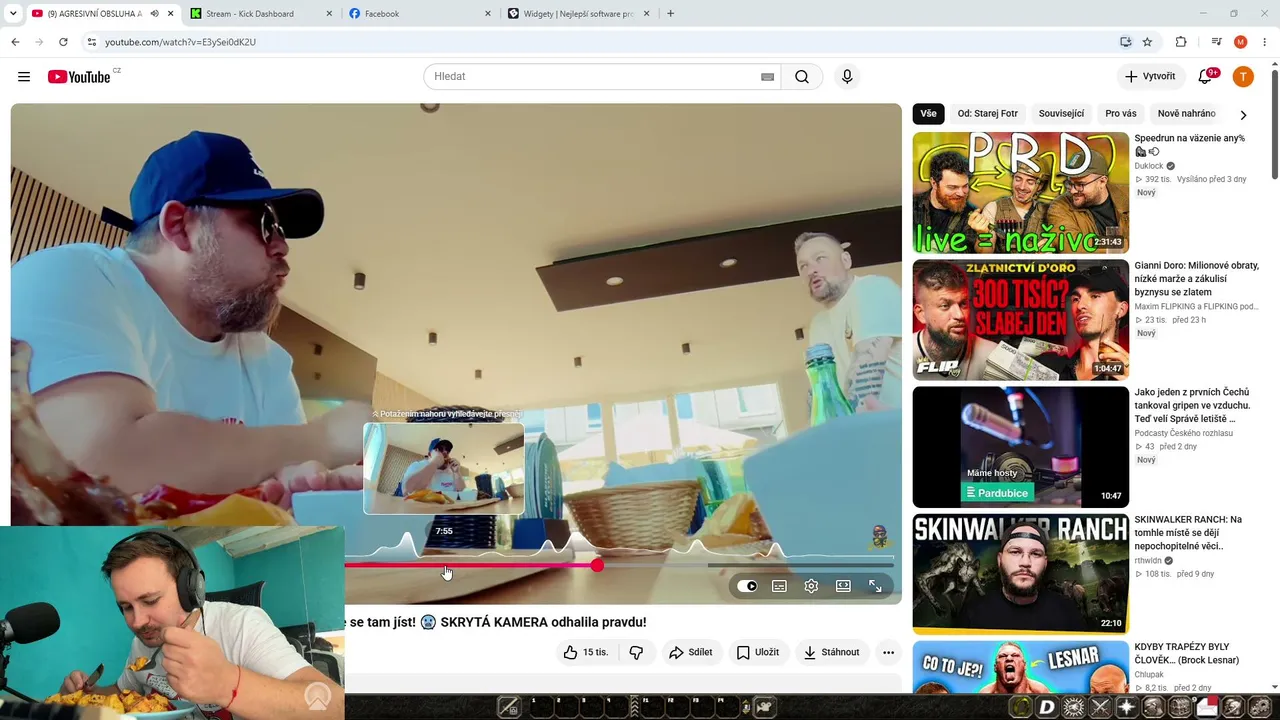
Task: Toggle subtitles in the video player
Action: click(x=779, y=586)
